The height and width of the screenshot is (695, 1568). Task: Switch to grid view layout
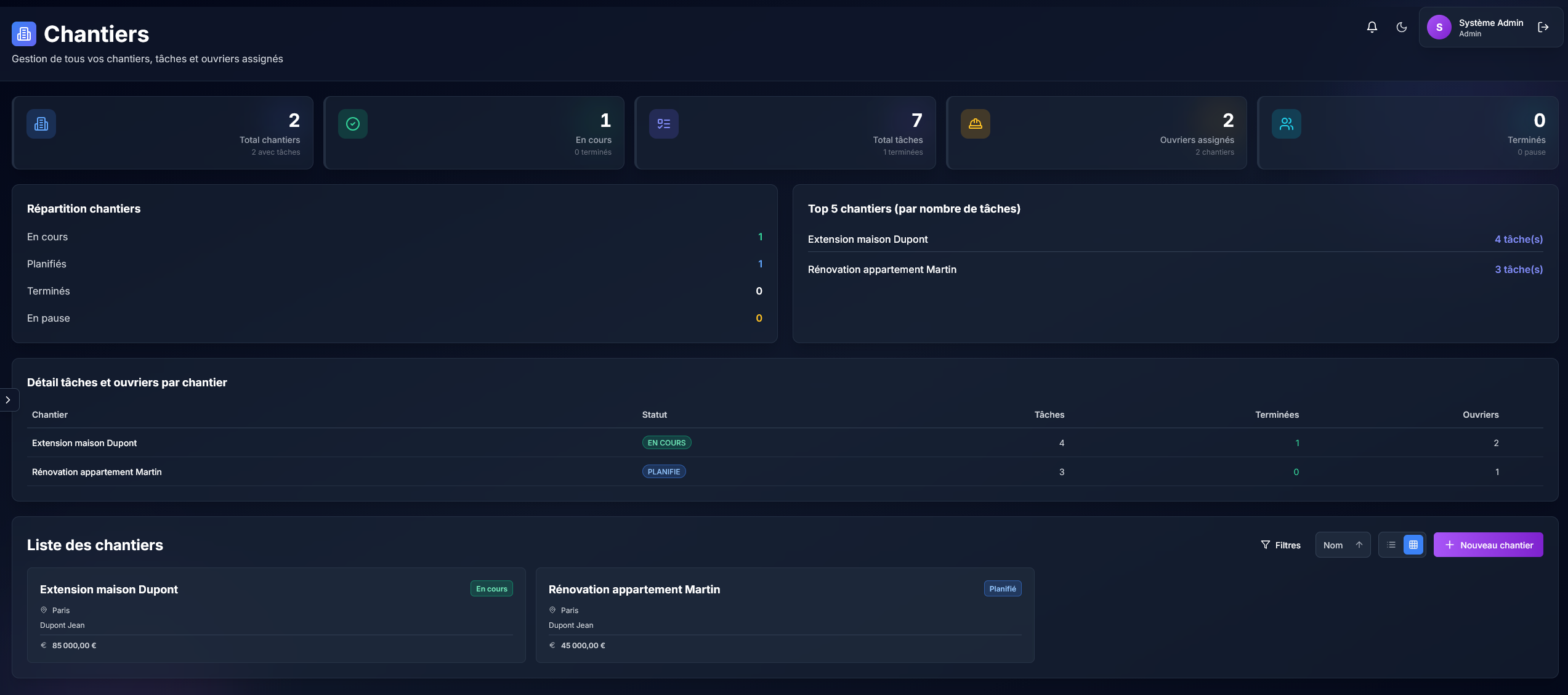(1413, 545)
